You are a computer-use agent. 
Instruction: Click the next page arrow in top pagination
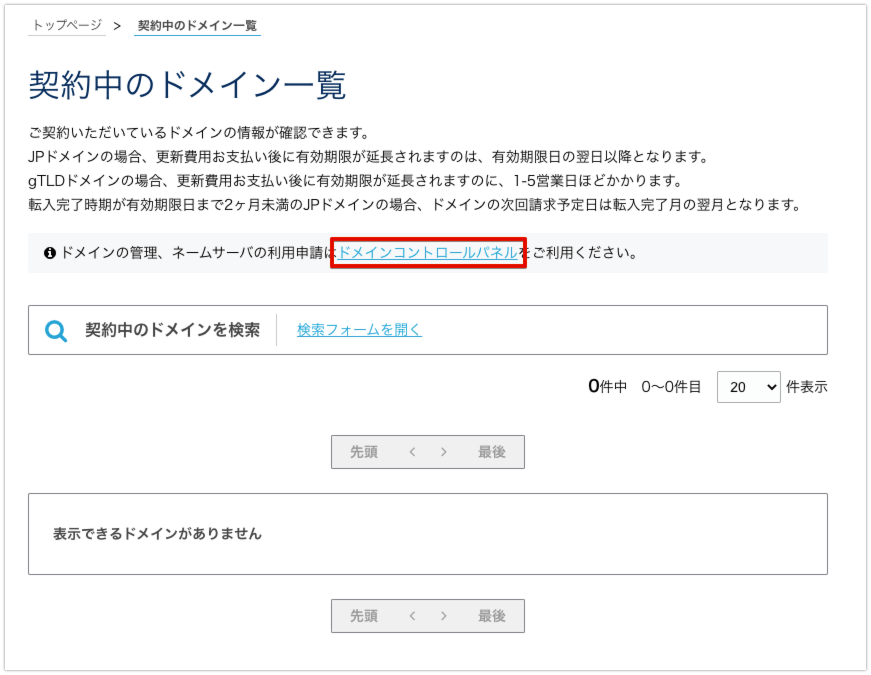(x=443, y=452)
